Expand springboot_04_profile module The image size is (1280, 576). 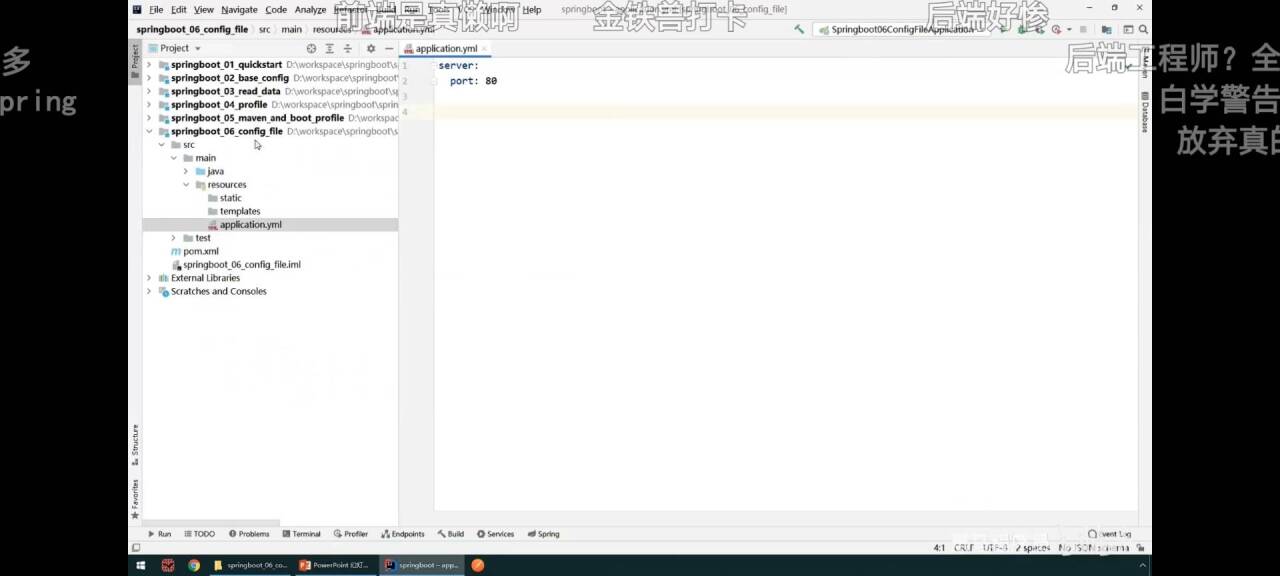(x=149, y=105)
